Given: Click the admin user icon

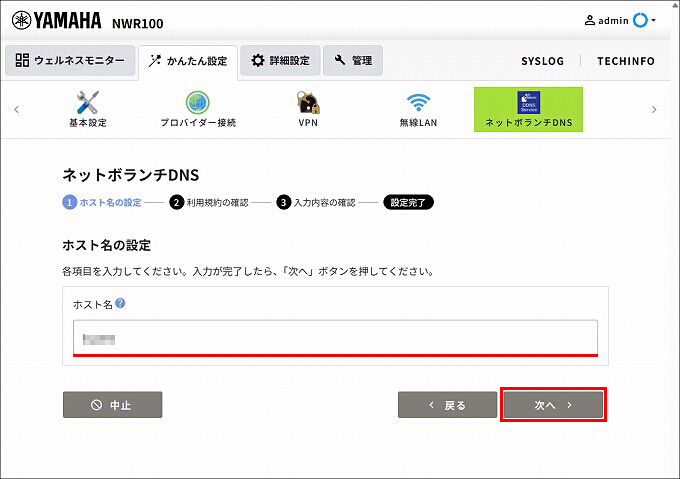Looking at the screenshot, I should [590, 20].
